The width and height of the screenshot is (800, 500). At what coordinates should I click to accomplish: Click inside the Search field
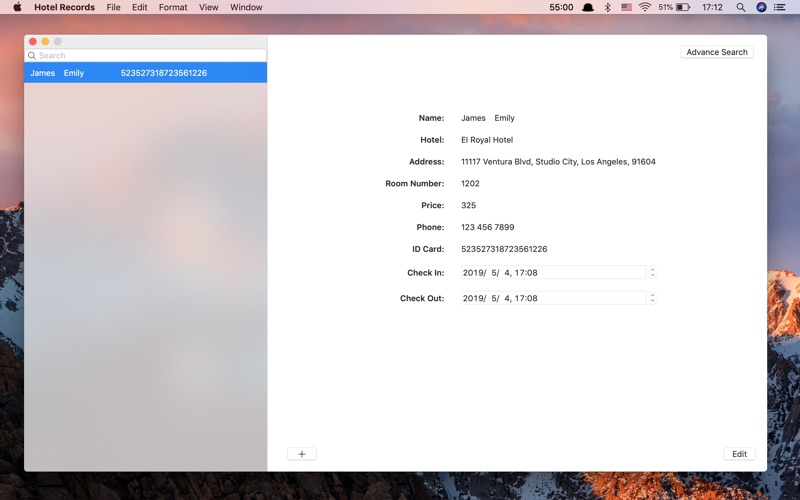(145, 55)
